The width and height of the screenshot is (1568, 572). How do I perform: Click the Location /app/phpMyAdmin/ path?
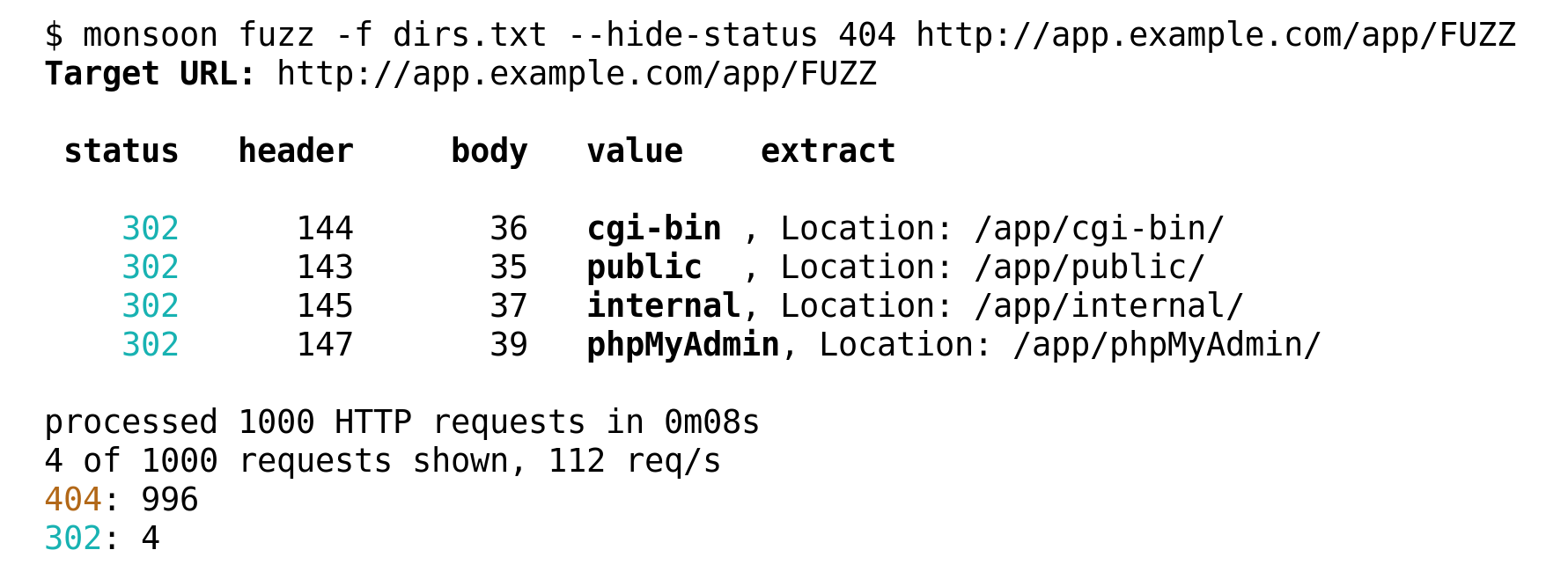(1071, 345)
